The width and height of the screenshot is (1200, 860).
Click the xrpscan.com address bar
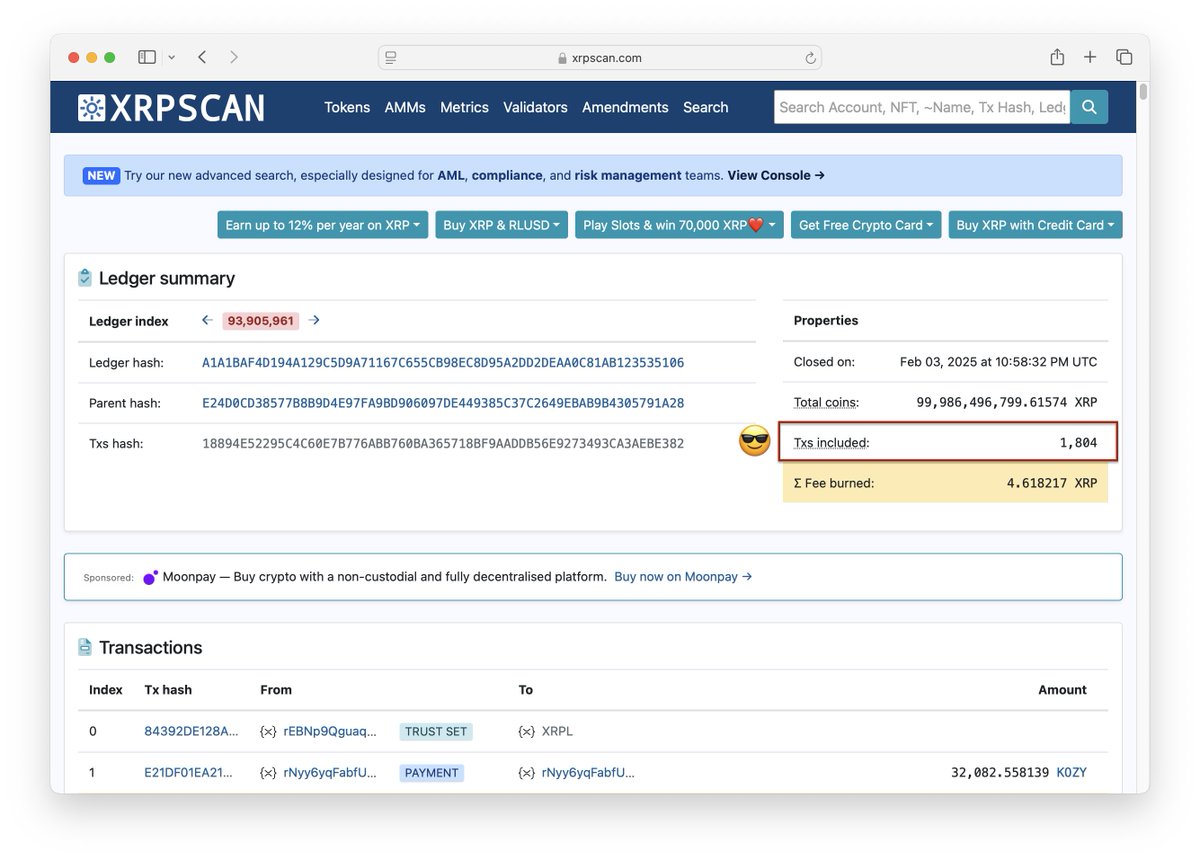tap(600, 58)
